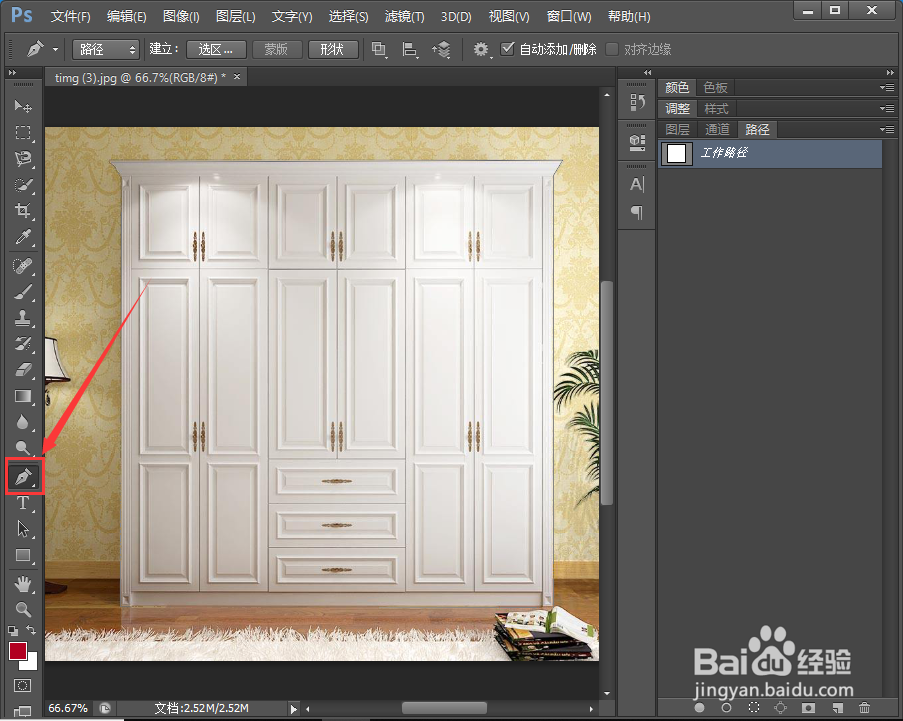Select the Brush tool
903x721 pixels.
tap(23, 292)
